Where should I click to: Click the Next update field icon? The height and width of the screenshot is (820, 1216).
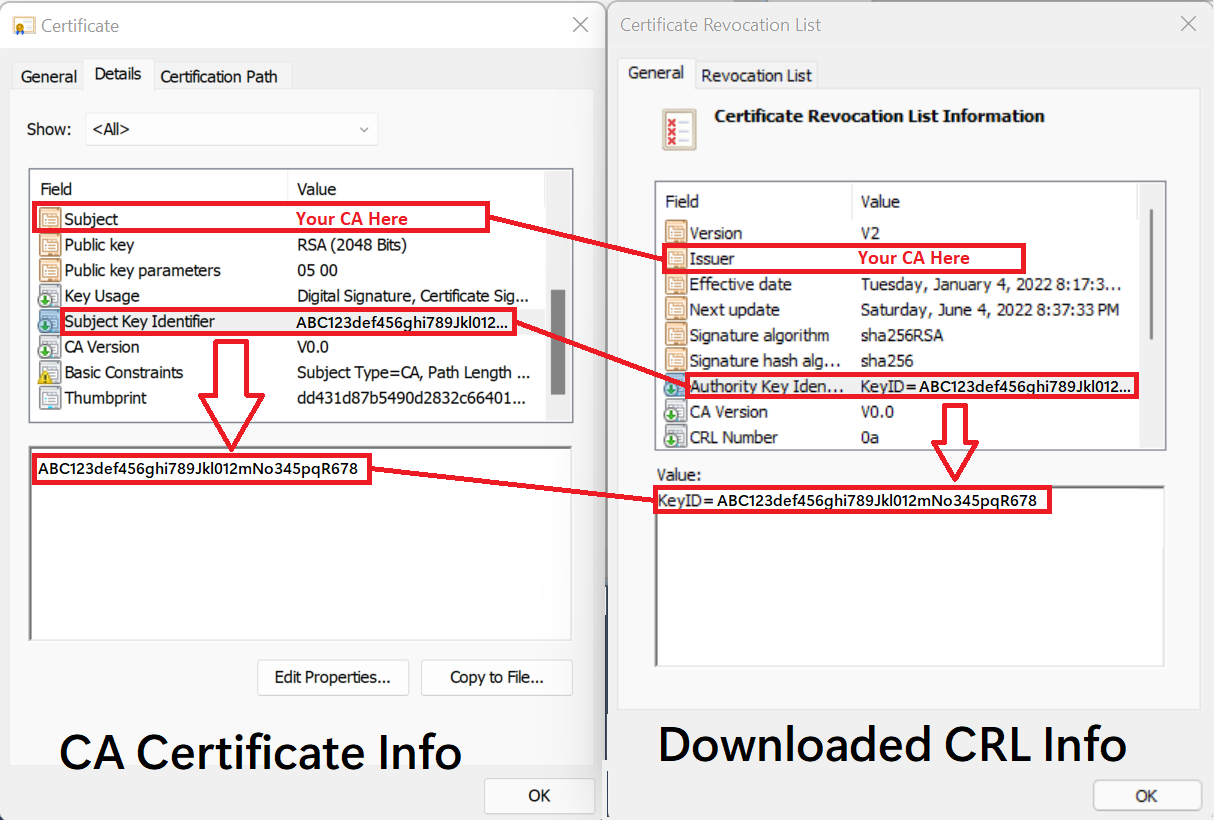click(x=676, y=310)
